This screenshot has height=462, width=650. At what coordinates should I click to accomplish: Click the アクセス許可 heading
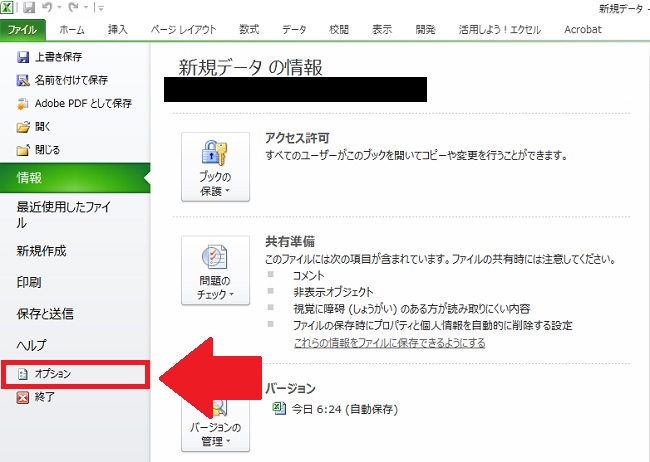point(297,138)
